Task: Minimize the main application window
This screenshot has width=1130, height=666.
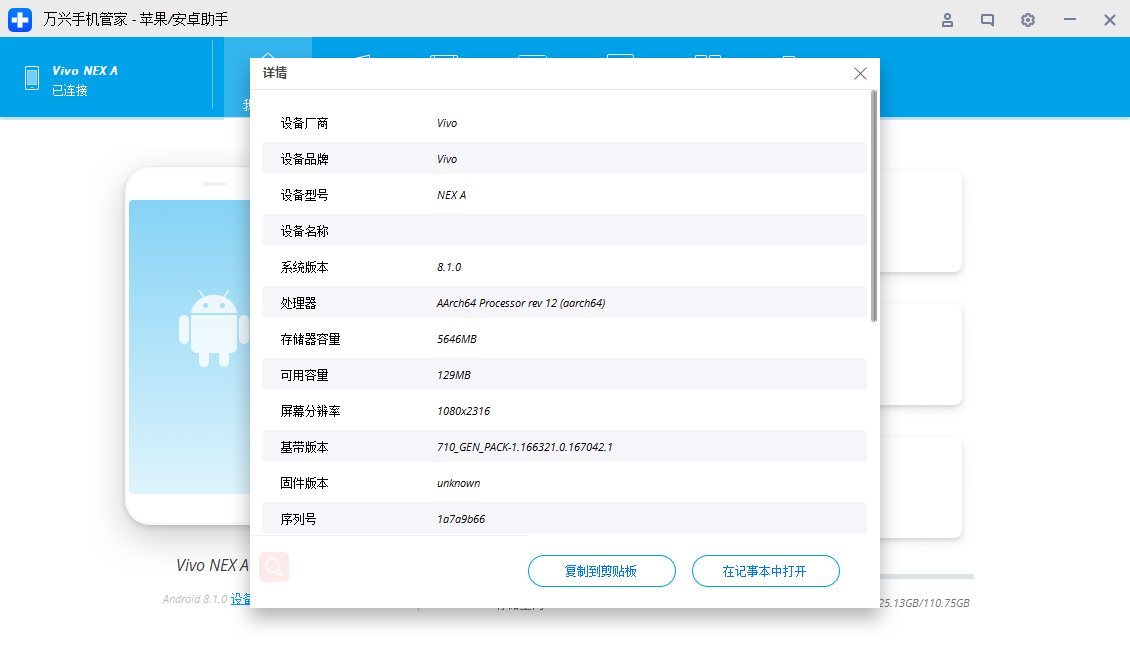Action: click(1069, 19)
